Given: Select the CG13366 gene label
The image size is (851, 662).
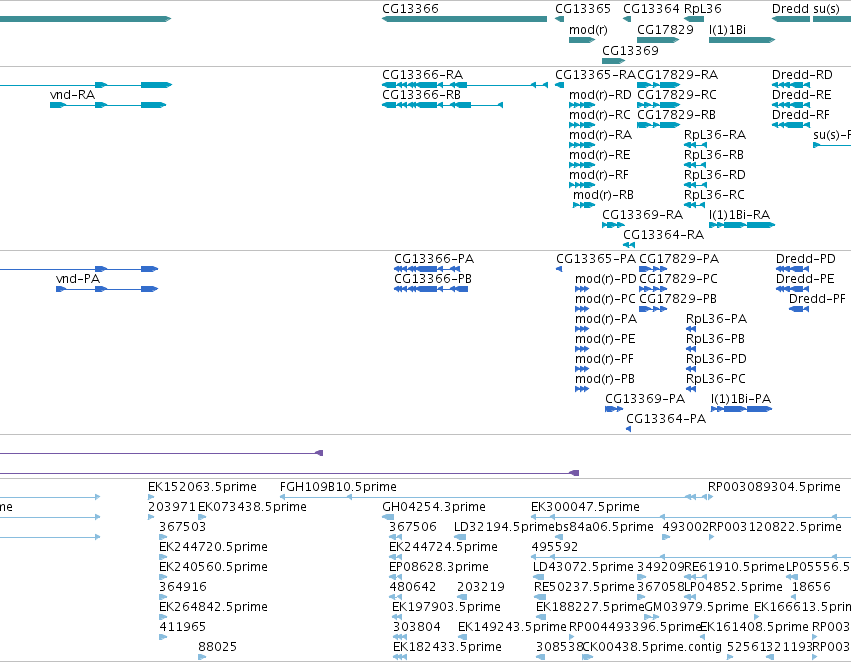Looking at the screenshot, I should click(x=410, y=9).
